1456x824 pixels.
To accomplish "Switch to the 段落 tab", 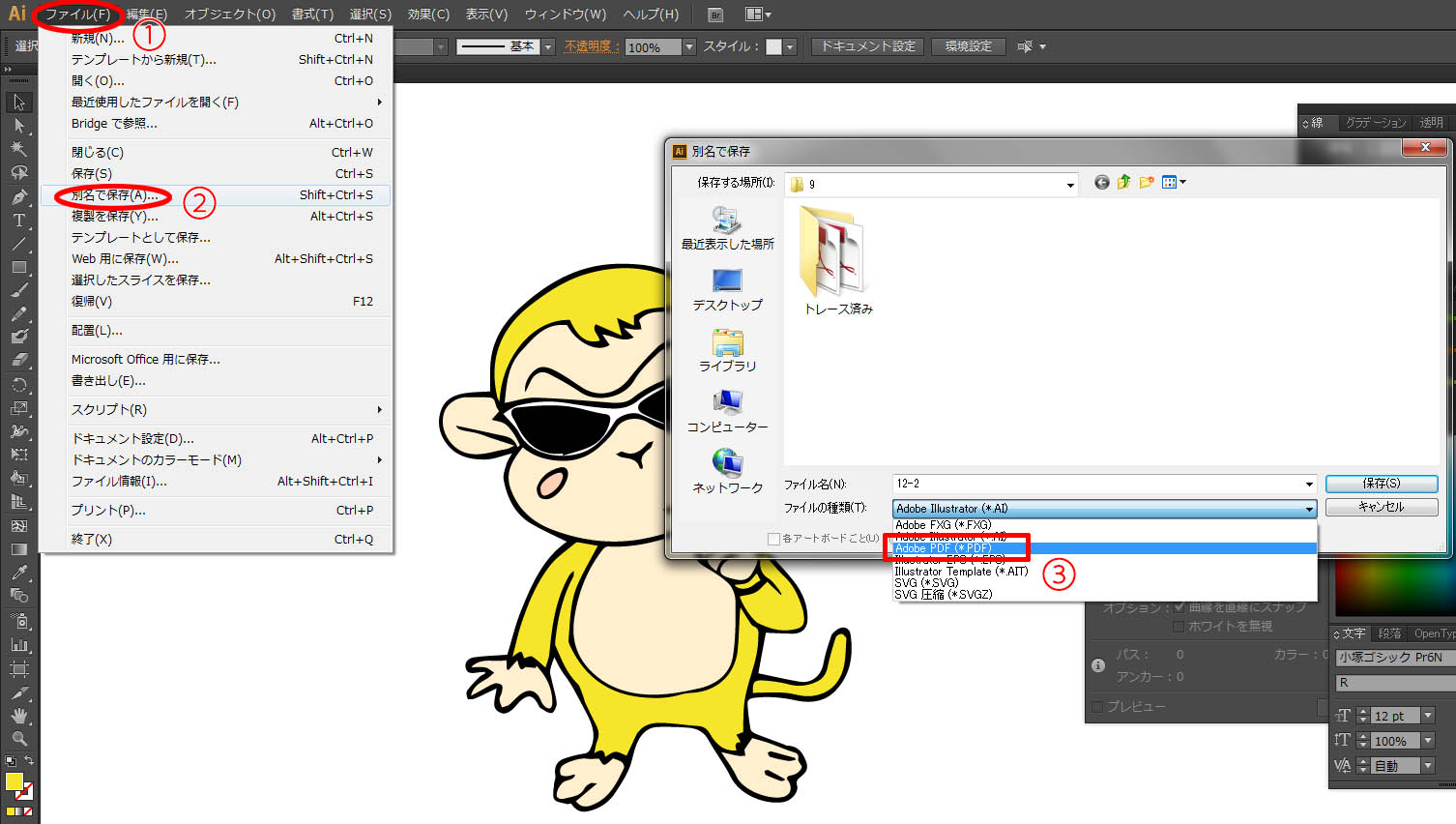I will point(1389,633).
